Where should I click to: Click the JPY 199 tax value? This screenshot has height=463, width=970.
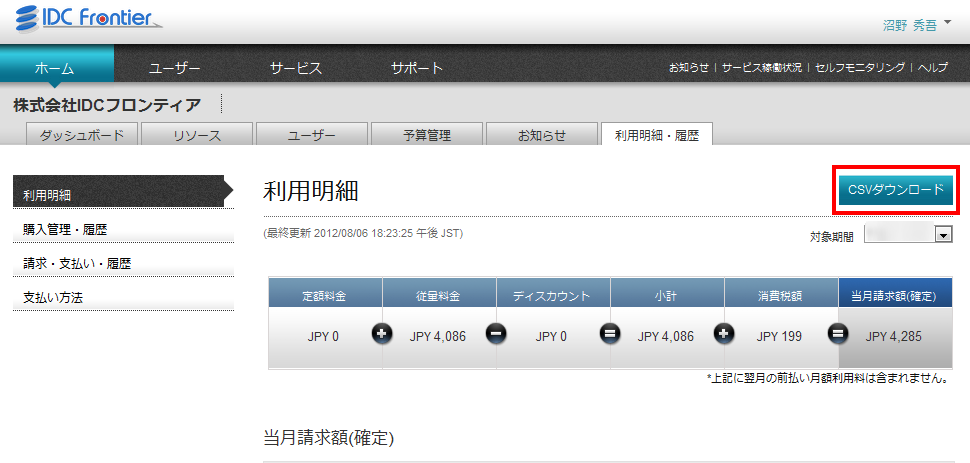779,337
